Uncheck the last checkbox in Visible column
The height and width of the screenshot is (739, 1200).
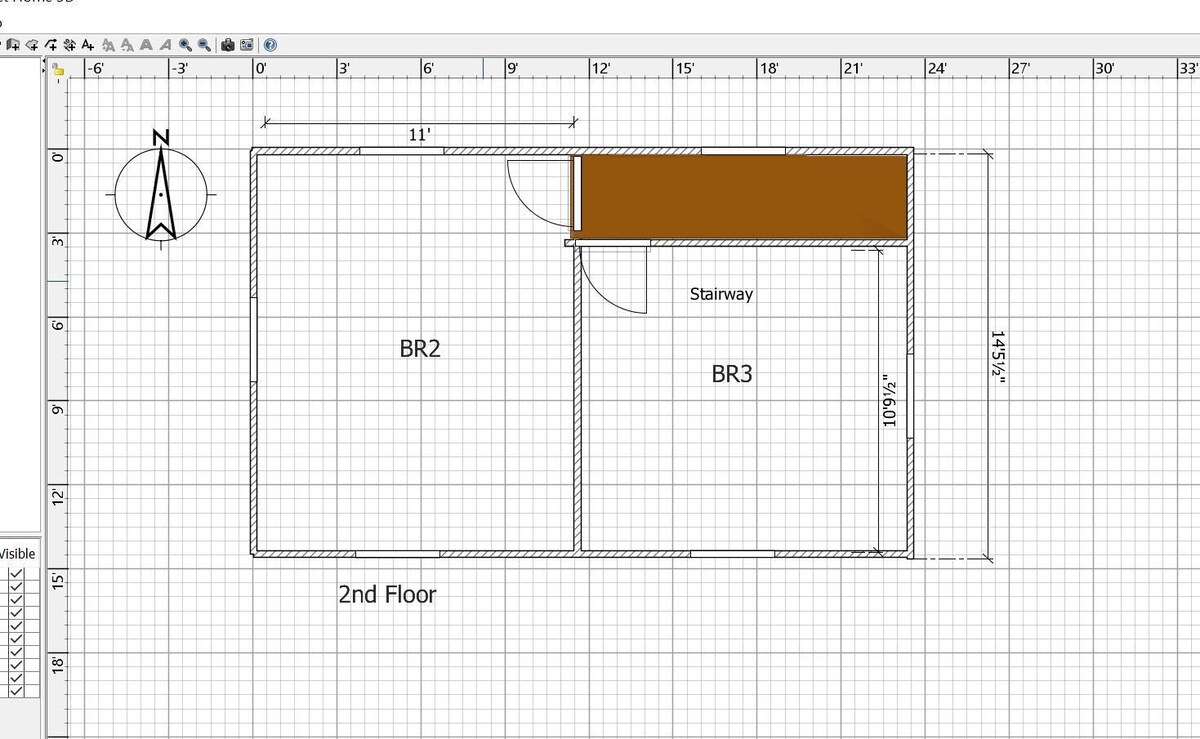tap(16, 689)
